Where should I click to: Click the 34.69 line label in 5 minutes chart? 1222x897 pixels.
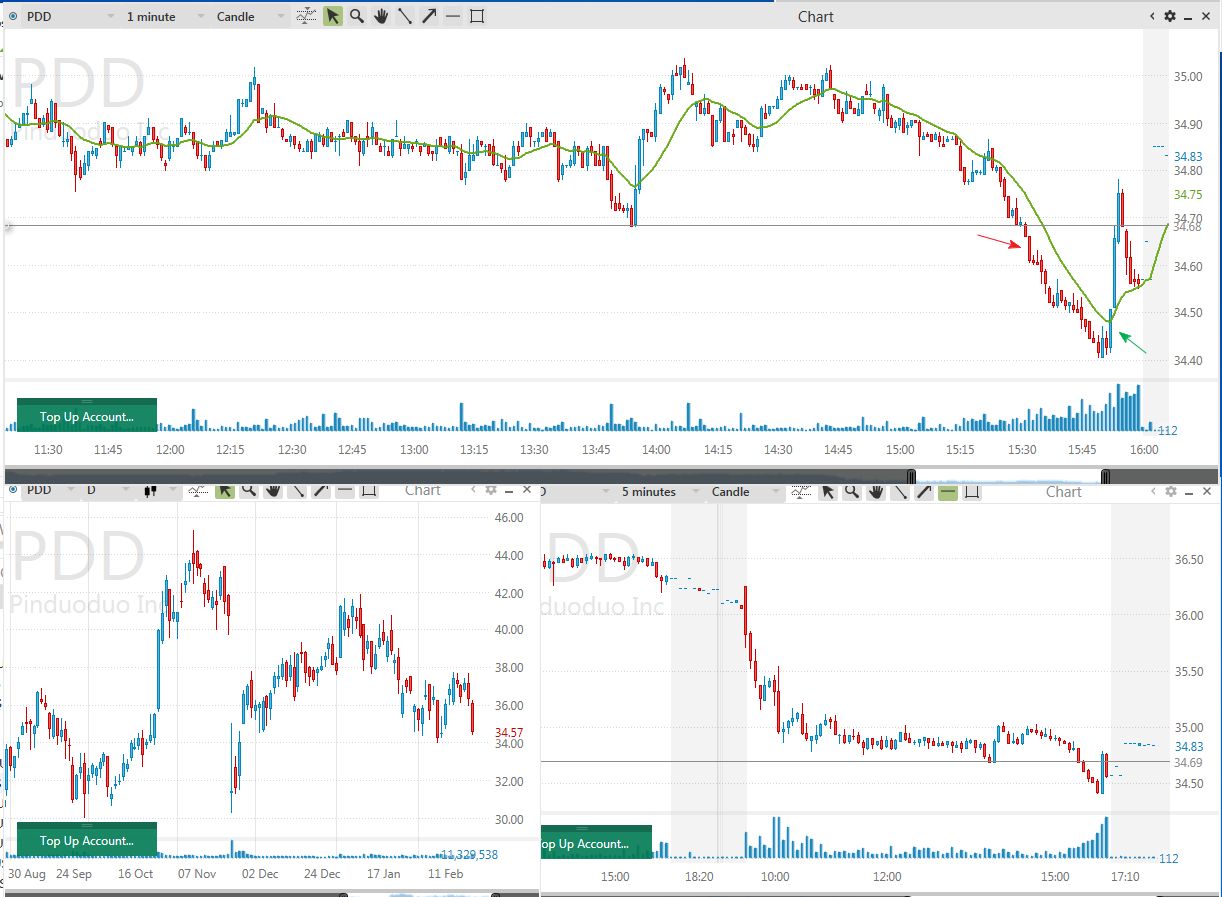[x=1188, y=763]
